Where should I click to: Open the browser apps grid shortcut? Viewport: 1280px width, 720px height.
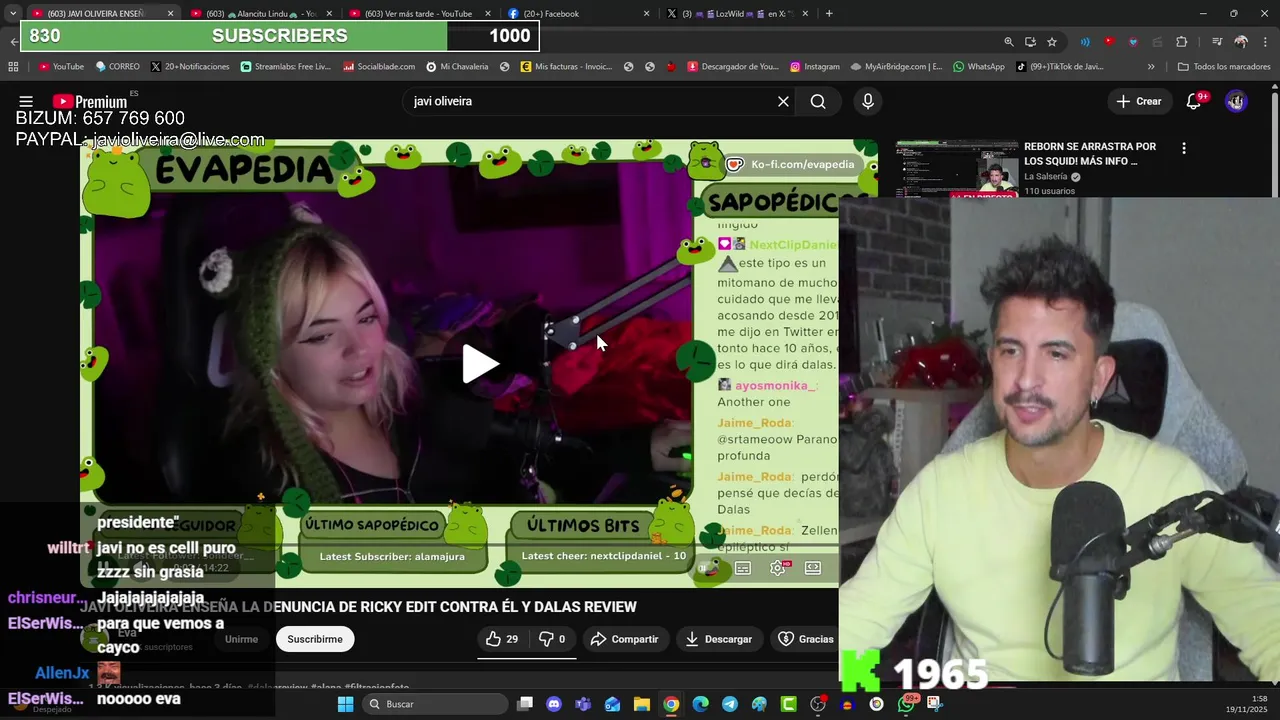point(13,67)
